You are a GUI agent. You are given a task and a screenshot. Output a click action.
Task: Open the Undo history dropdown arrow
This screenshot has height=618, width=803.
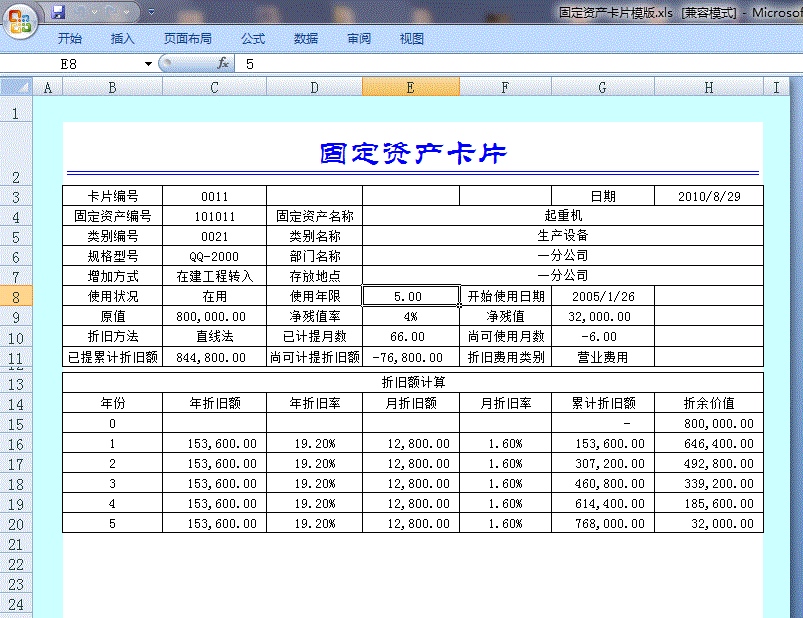pyautogui.click(x=95, y=11)
